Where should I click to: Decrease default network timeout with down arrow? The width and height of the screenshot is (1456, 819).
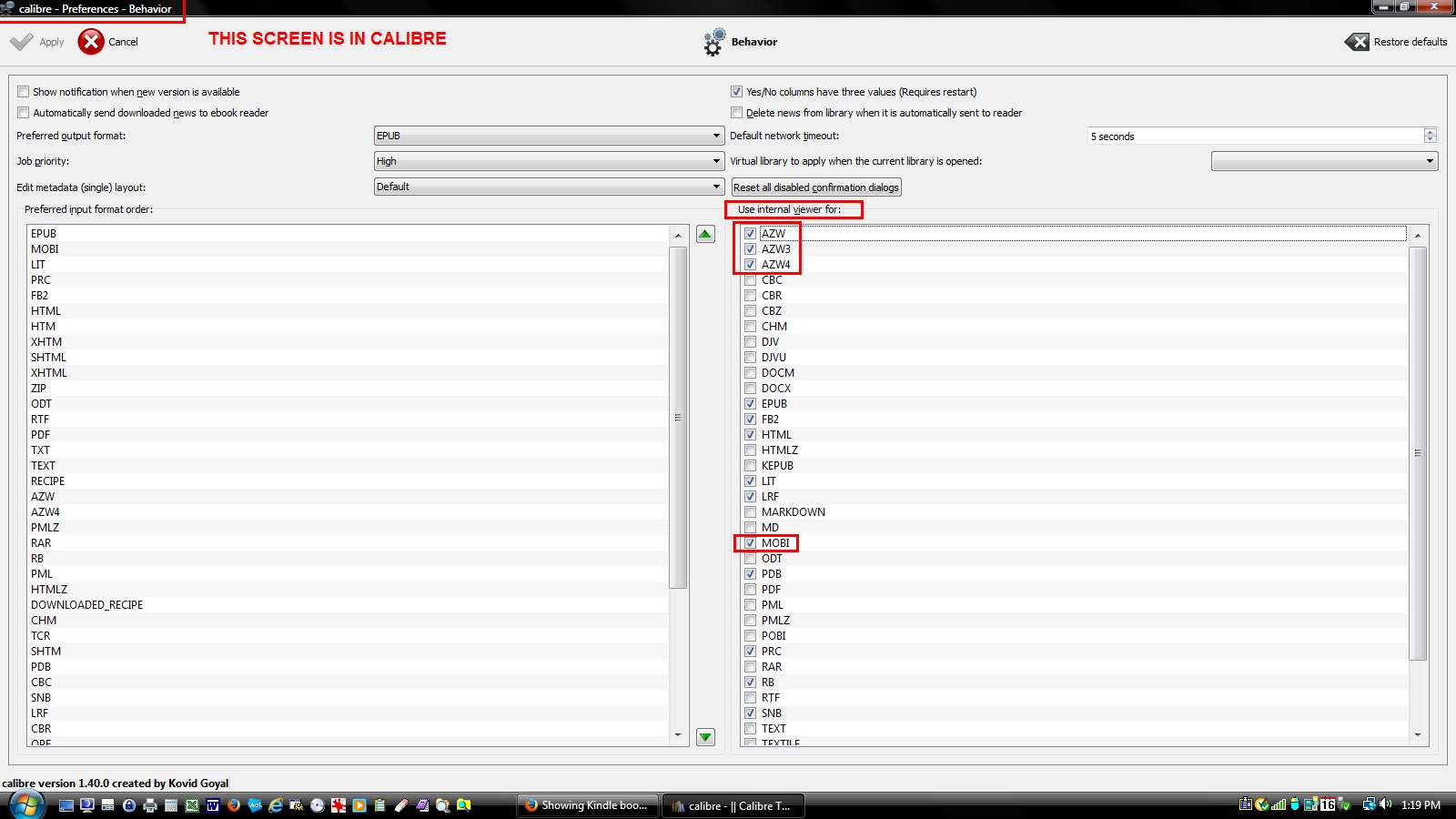pos(1431,140)
